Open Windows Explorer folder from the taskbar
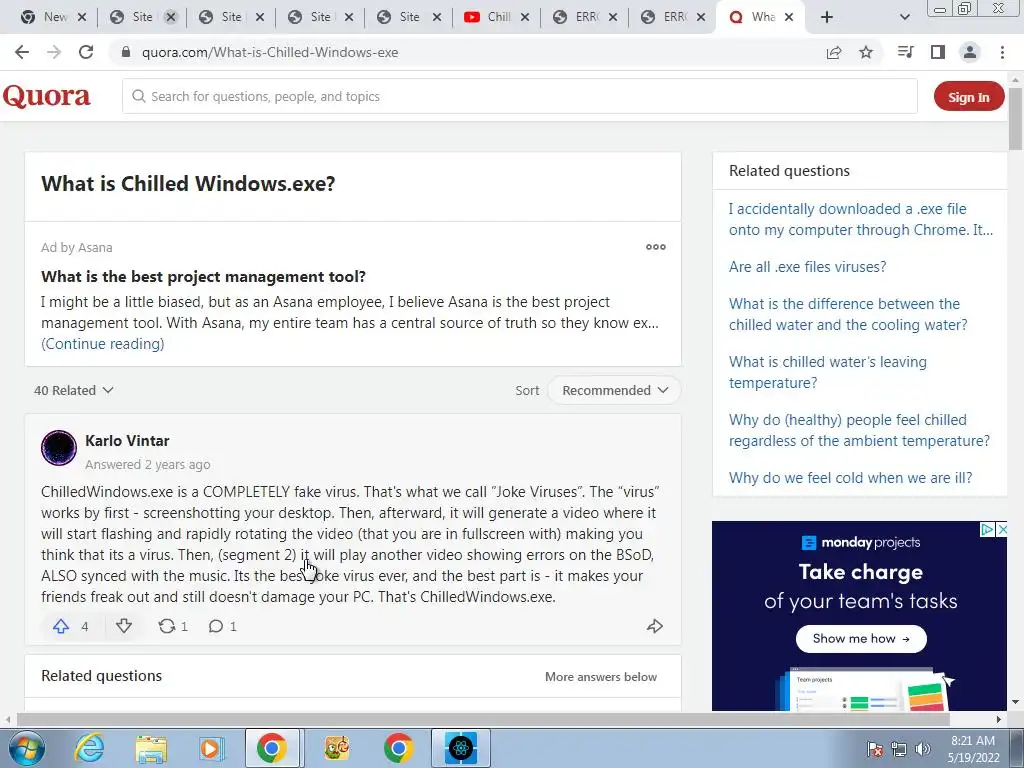The width and height of the screenshot is (1024, 768). click(151, 748)
